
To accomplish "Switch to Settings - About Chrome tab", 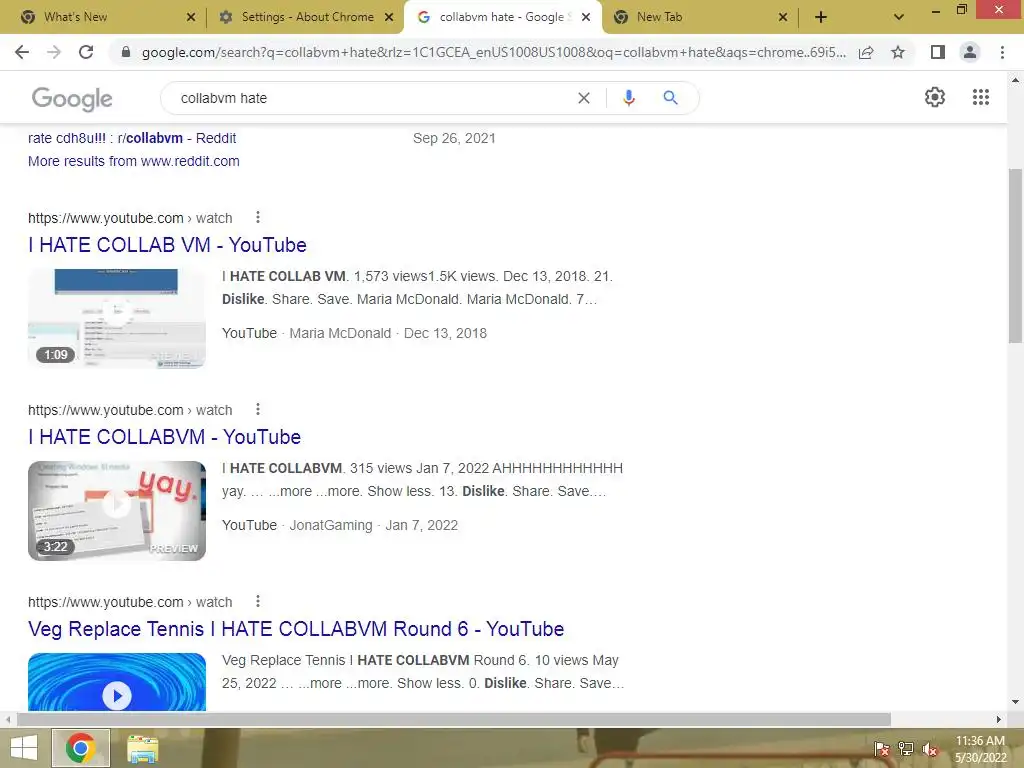I will 302,17.
